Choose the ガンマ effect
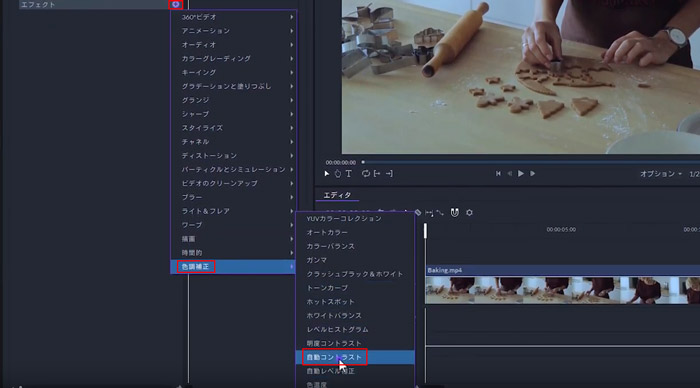Image resolution: width=700 pixels, height=388 pixels. 355,260
